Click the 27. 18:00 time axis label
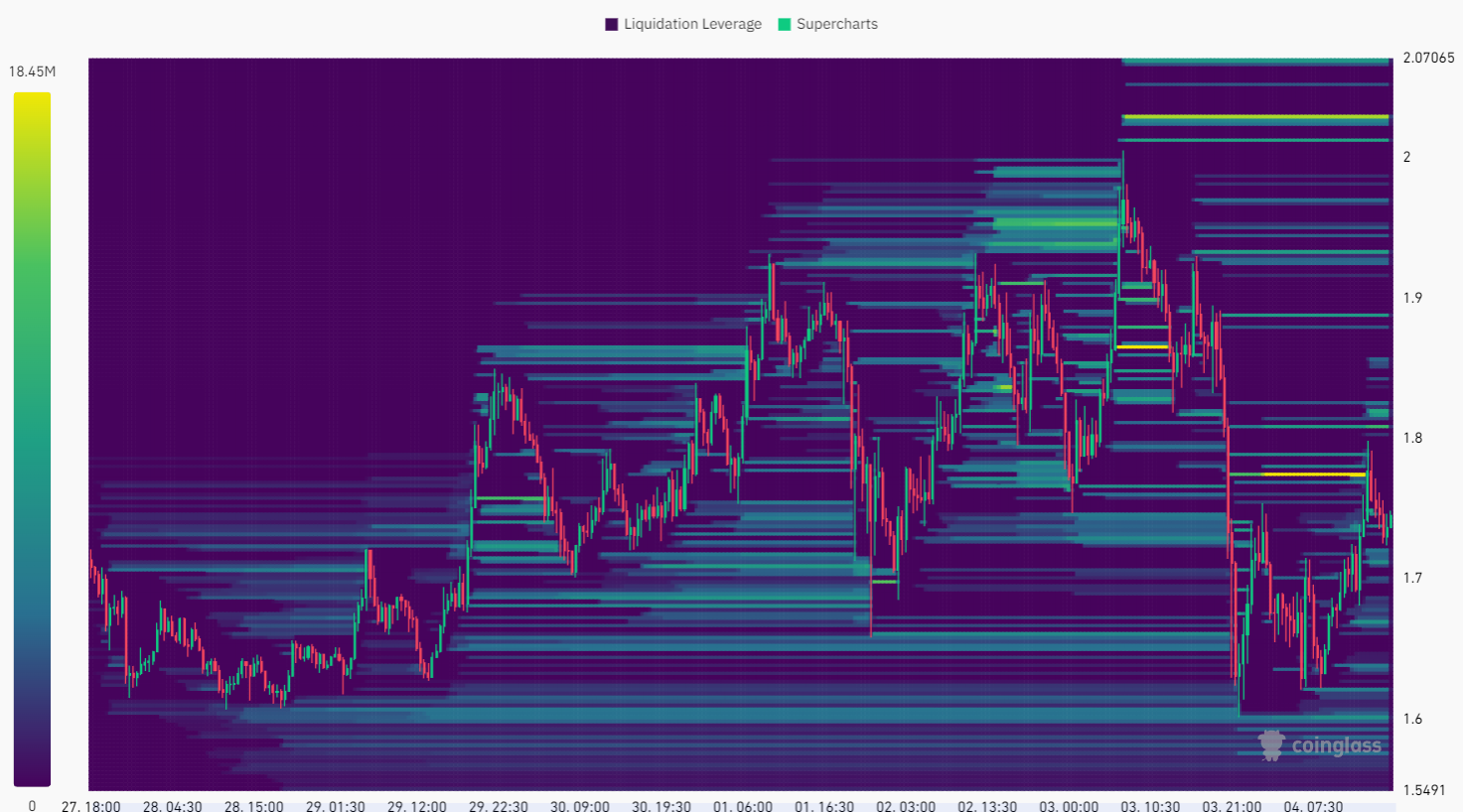1463x812 pixels. (90, 806)
